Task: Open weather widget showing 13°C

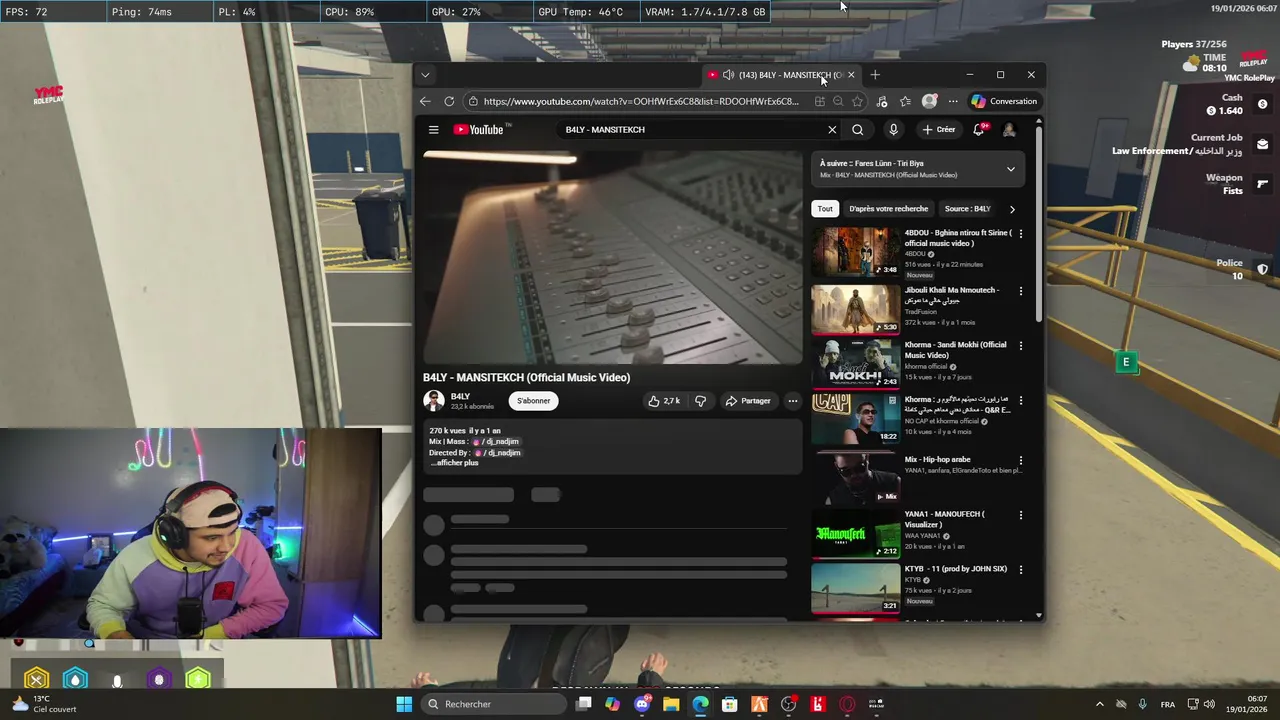Action: tap(44, 704)
